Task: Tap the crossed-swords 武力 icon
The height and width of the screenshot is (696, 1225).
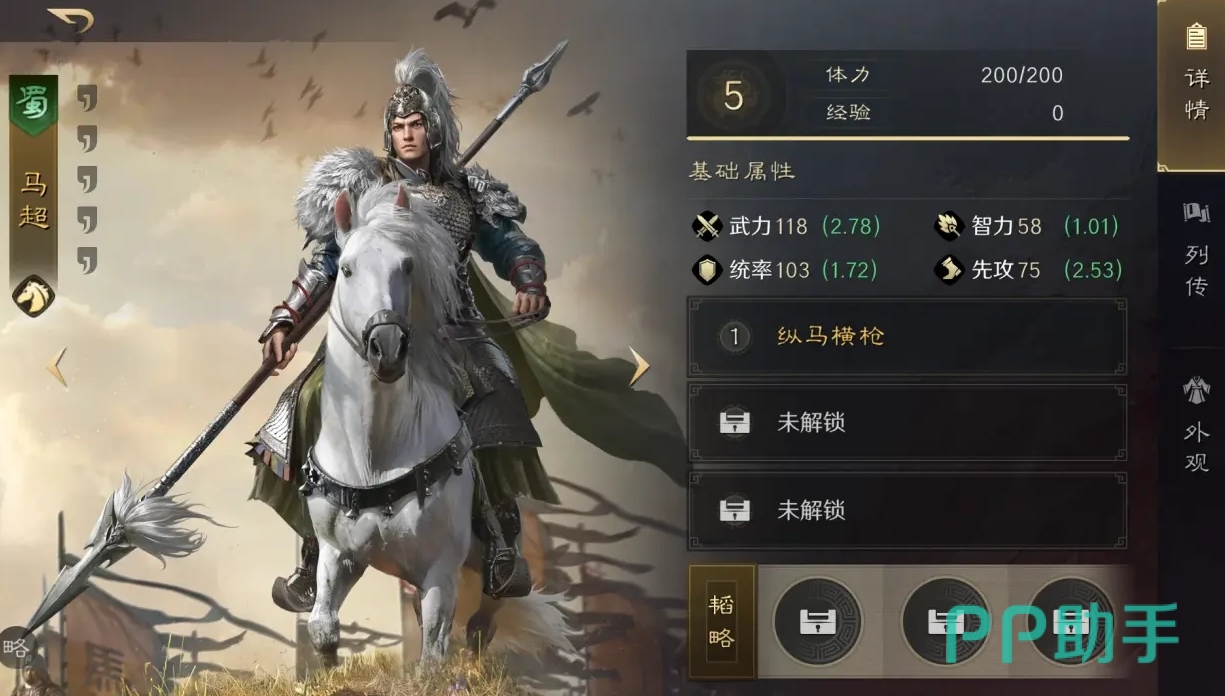Action: click(x=707, y=226)
